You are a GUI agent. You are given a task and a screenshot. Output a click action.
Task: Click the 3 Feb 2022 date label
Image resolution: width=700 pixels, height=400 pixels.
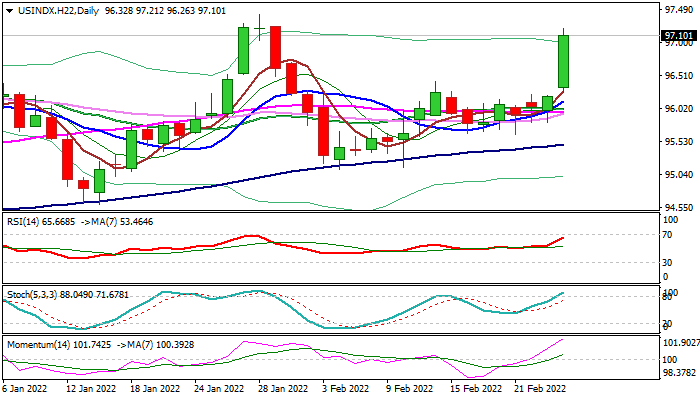[346, 389]
